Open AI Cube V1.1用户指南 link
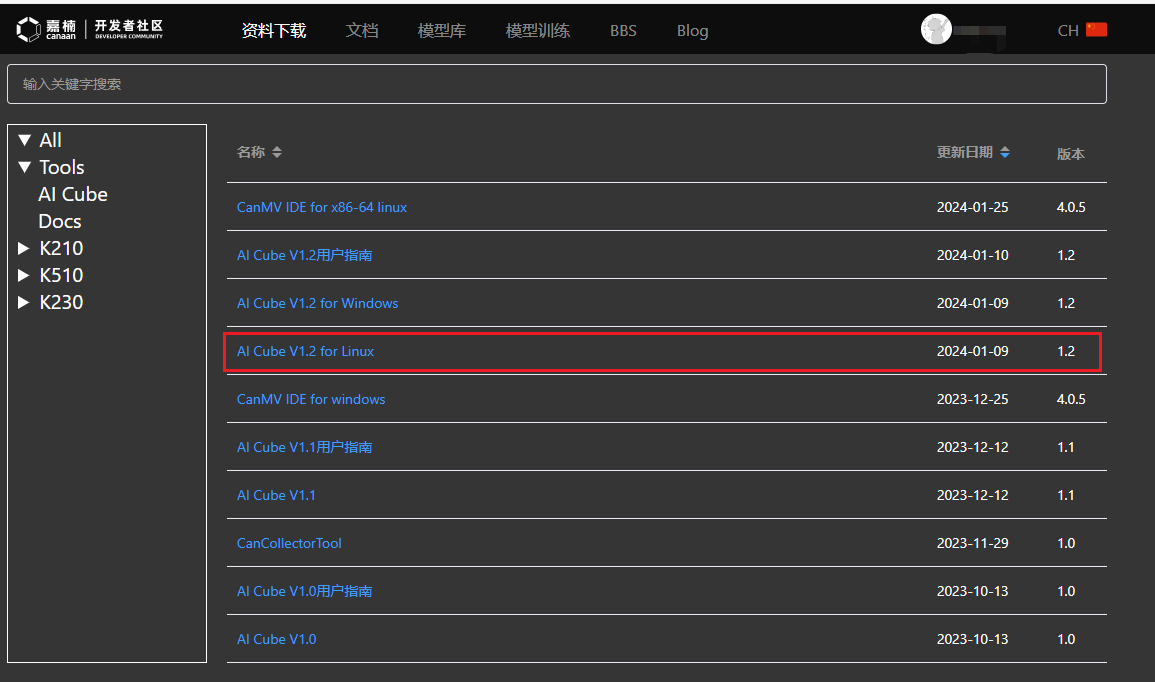 (x=304, y=447)
